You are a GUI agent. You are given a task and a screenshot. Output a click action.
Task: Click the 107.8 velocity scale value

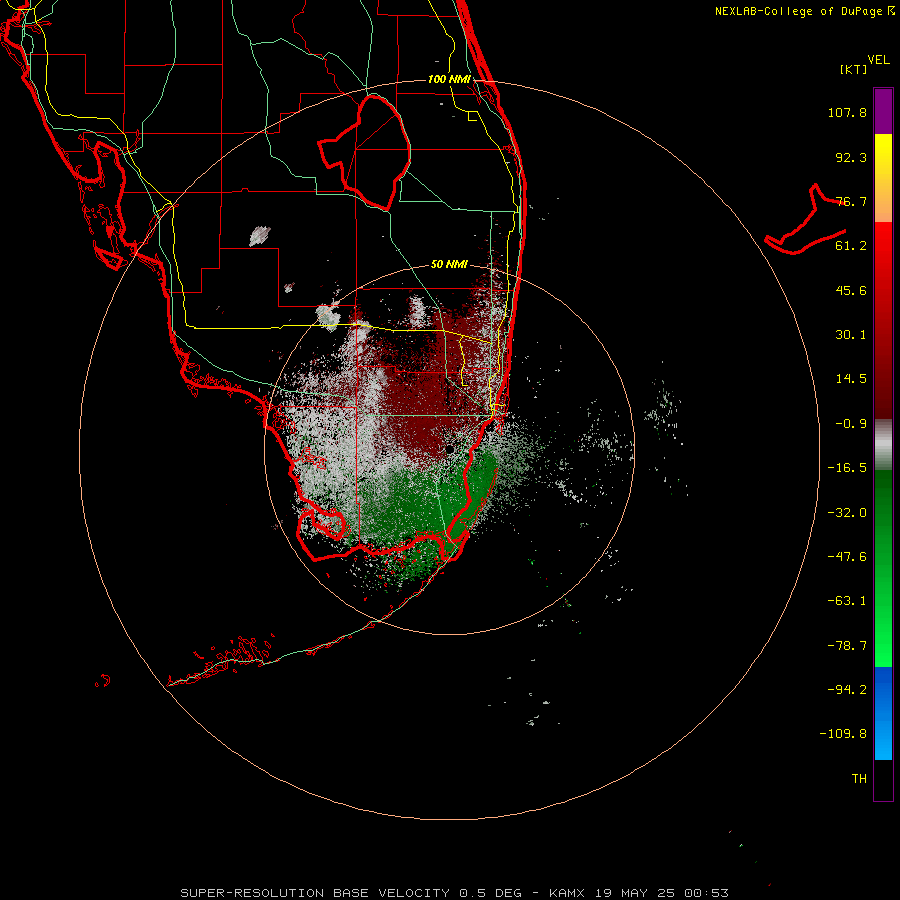(x=847, y=112)
